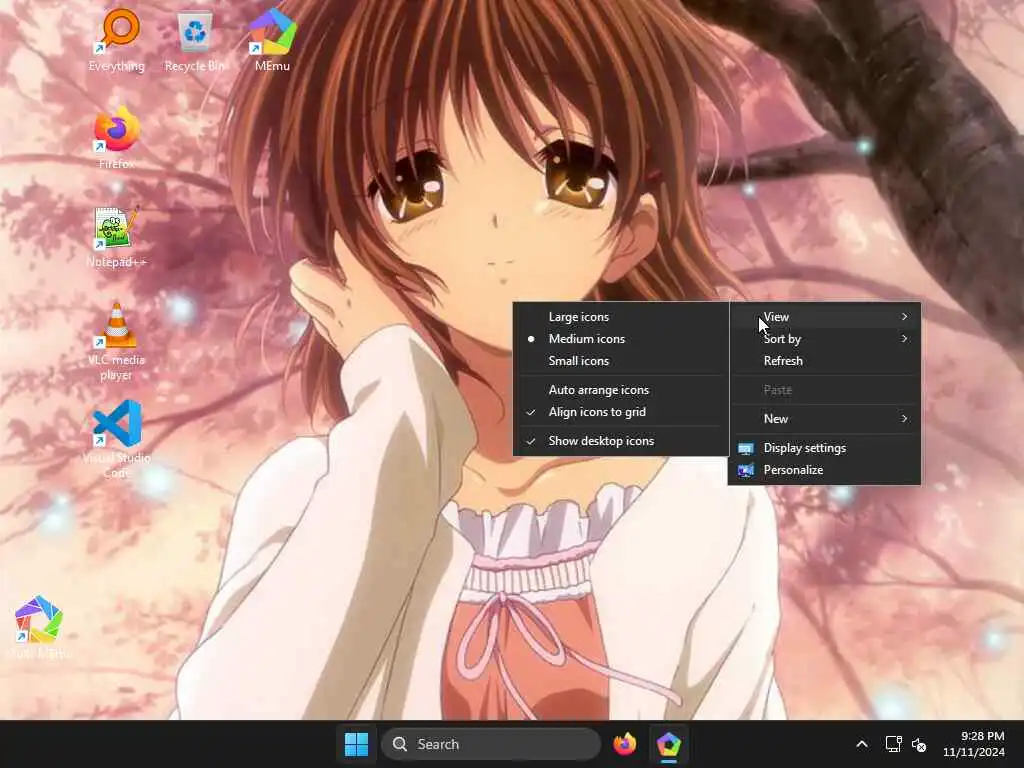Image resolution: width=1024 pixels, height=768 pixels.
Task: Switch to Small icons view
Action: (x=620, y=361)
